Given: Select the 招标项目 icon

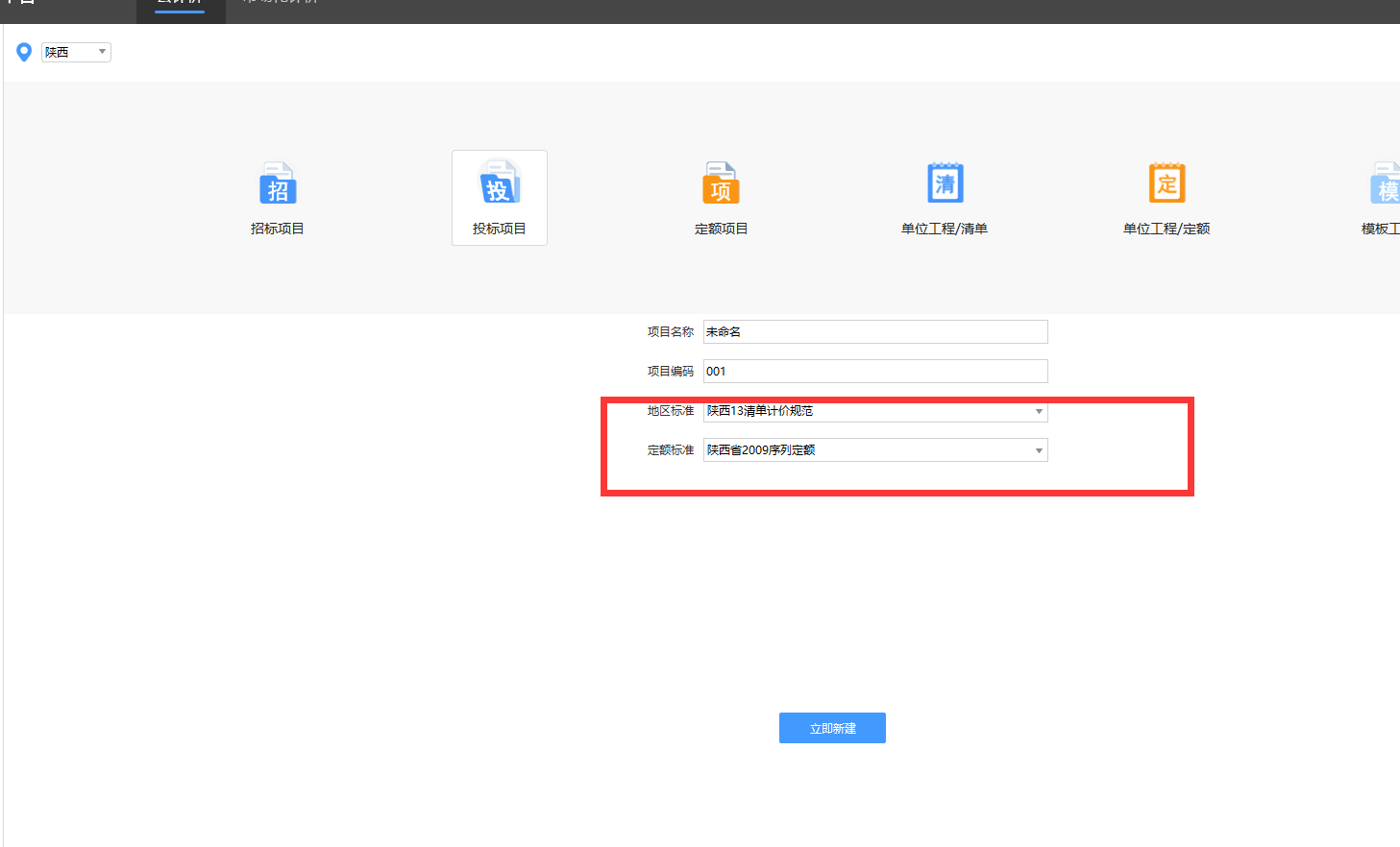Looking at the screenshot, I should tap(278, 182).
